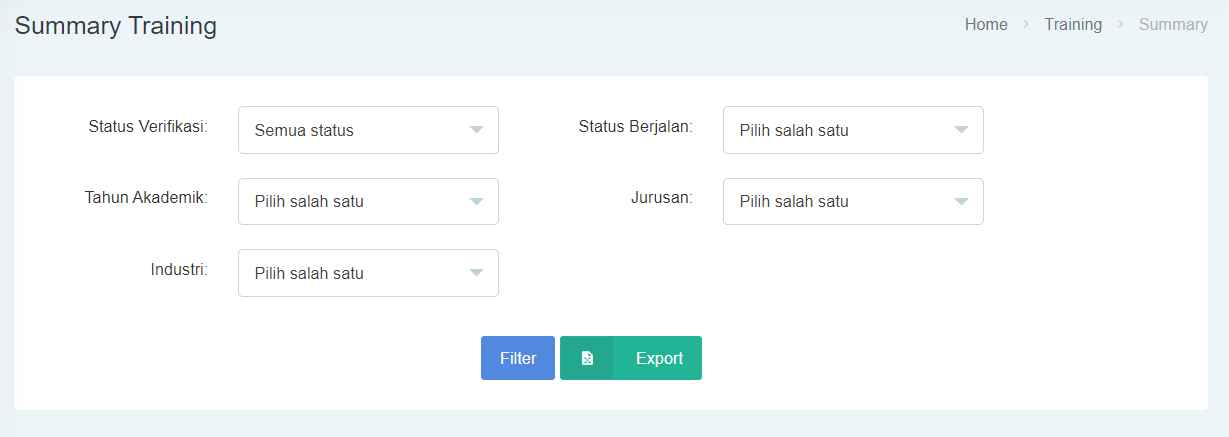This screenshot has height=437, width=1229.
Task: Click the breadcrumb chevron after Home
Action: coord(1026,25)
